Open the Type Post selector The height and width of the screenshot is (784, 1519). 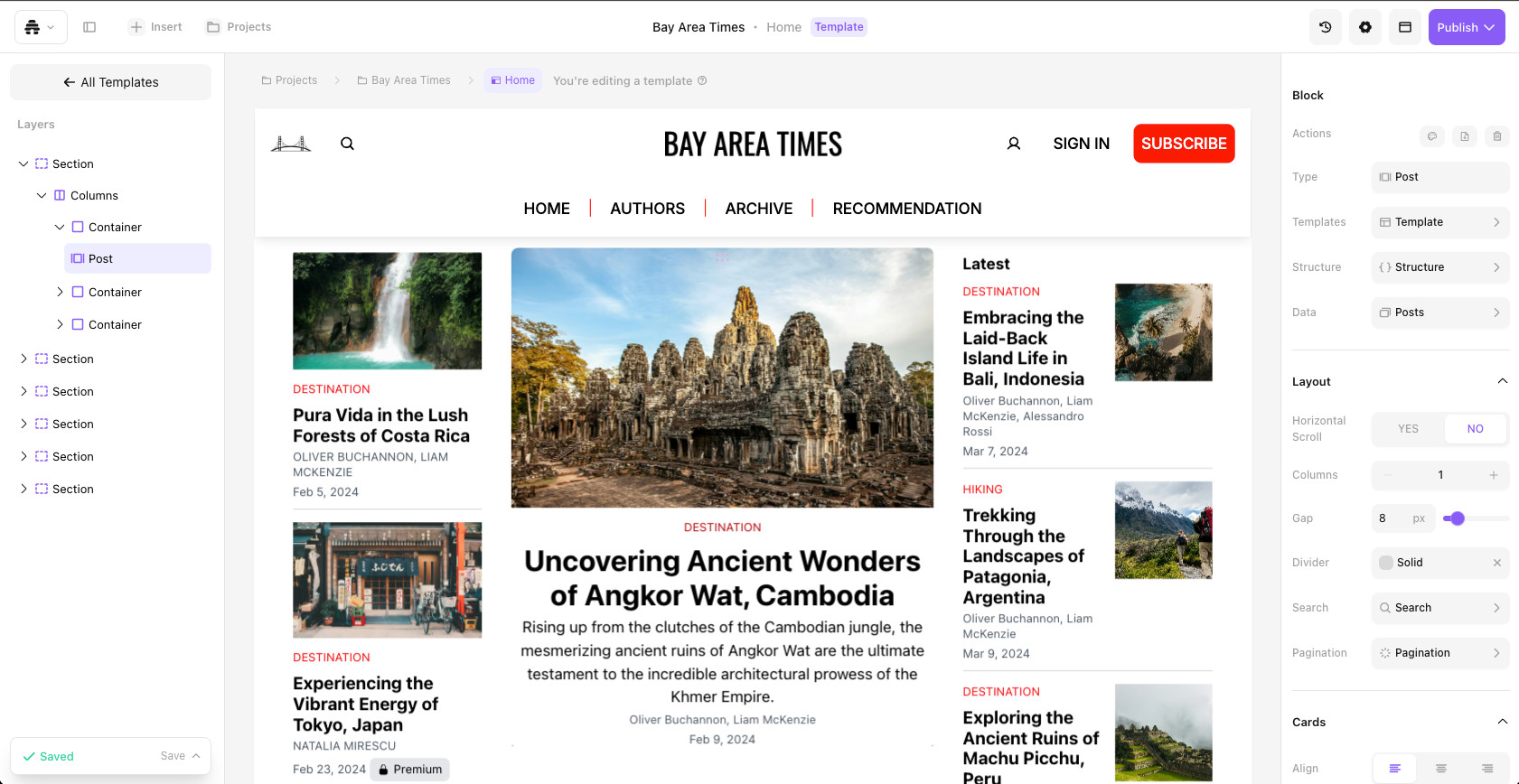[x=1440, y=177]
